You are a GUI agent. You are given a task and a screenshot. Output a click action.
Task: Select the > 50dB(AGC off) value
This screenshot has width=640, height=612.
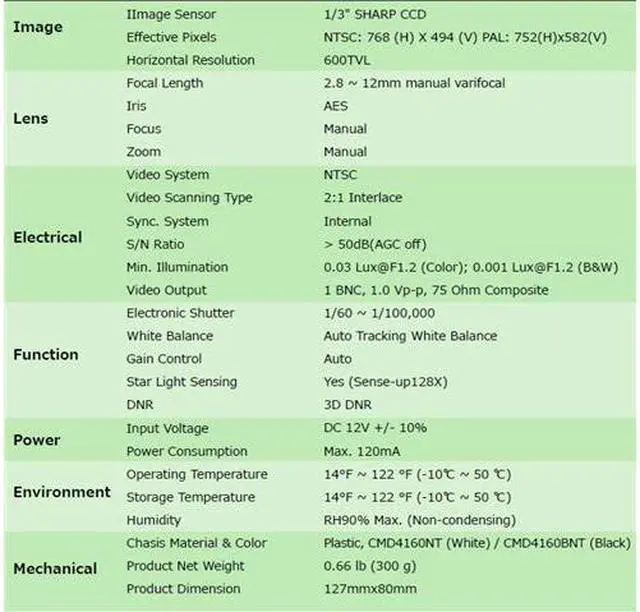click(384, 244)
